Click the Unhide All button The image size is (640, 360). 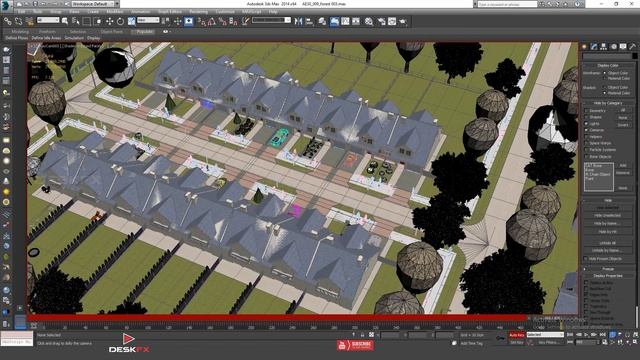[x=607, y=243]
